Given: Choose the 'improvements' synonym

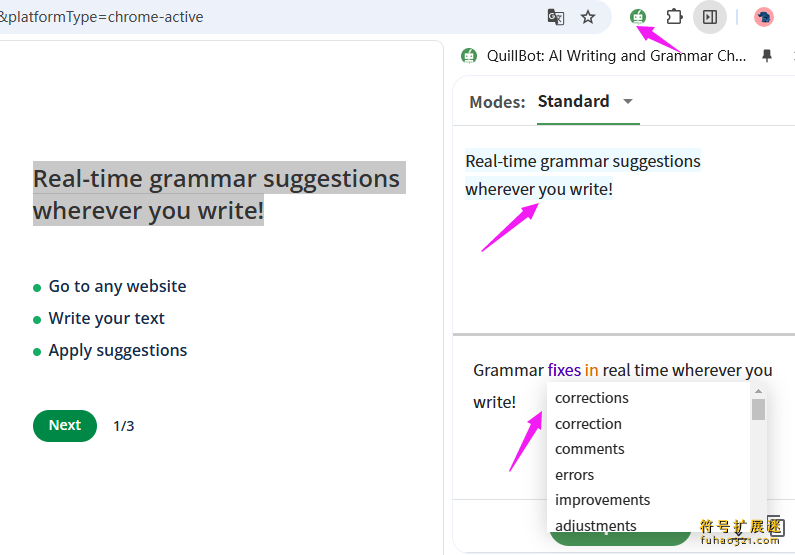Looking at the screenshot, I should click(x=602, y=500).
